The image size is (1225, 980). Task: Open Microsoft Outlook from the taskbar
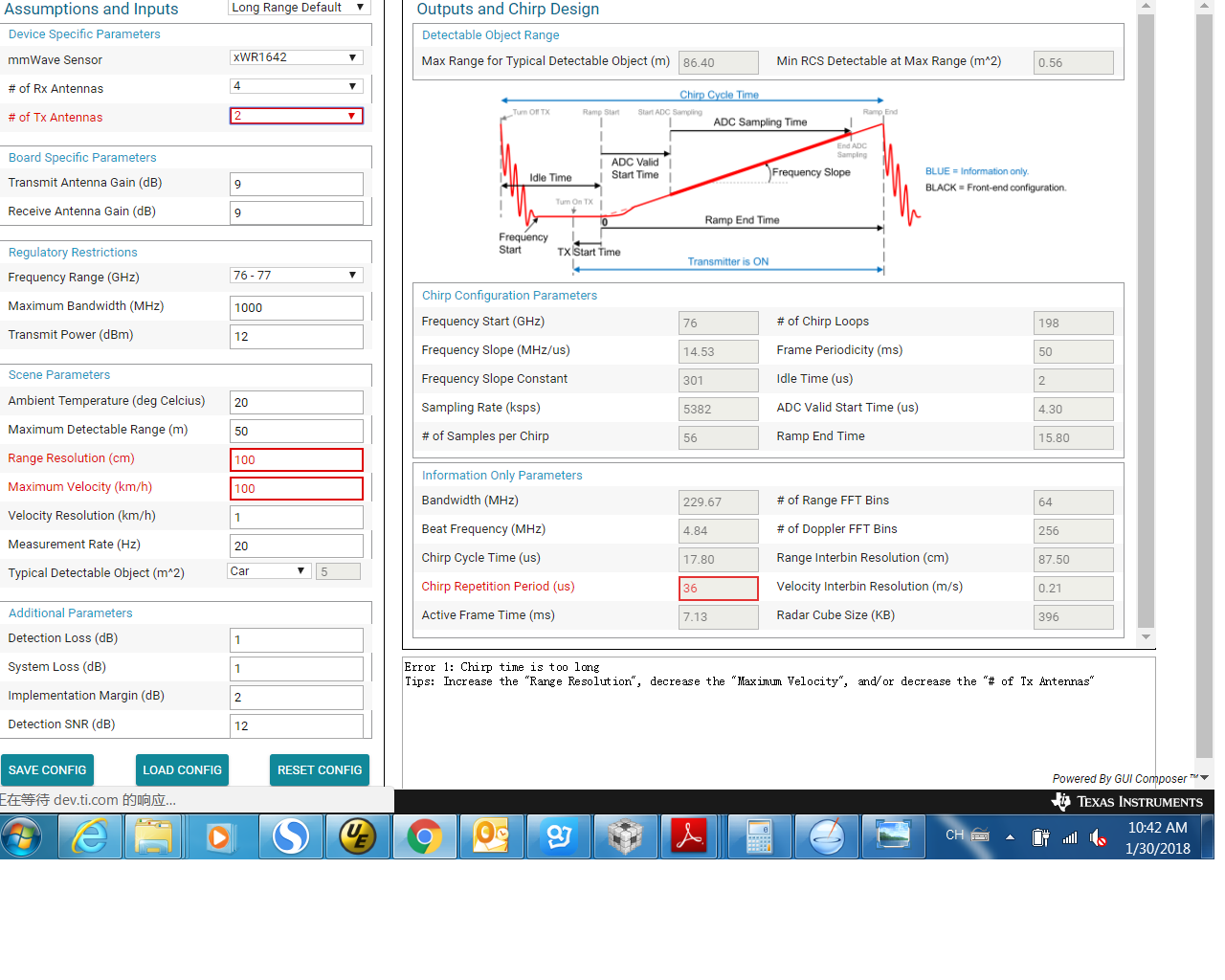coord(492,837)
